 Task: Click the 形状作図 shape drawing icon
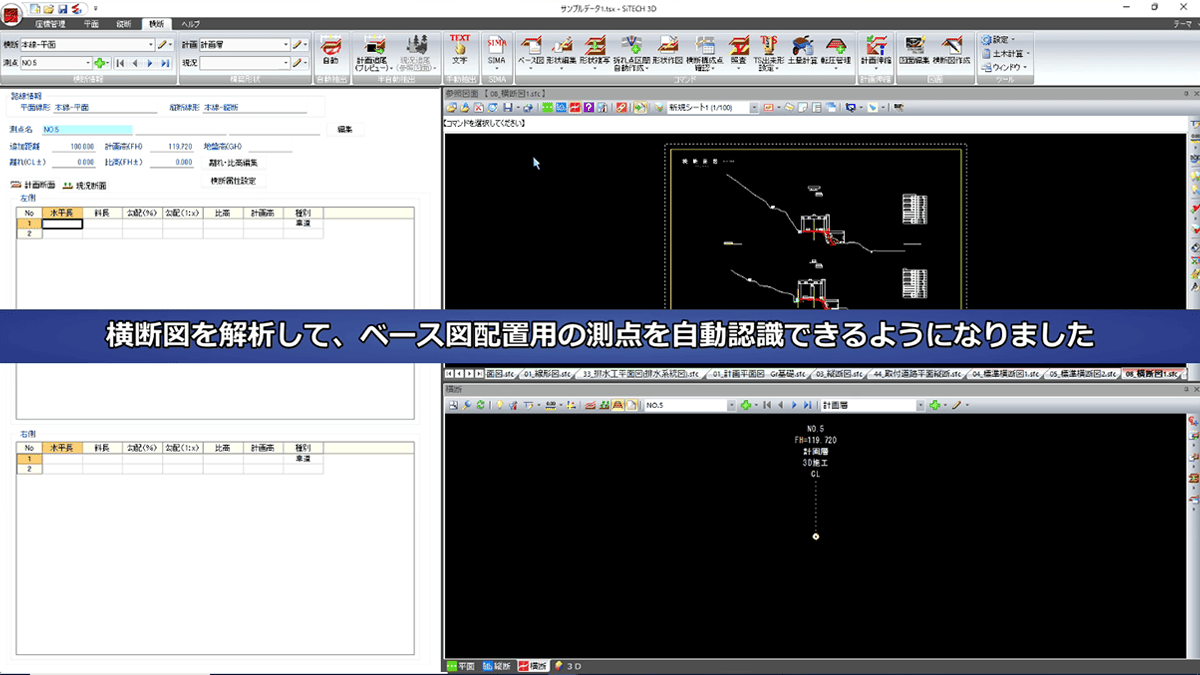[x=669, y=50]
